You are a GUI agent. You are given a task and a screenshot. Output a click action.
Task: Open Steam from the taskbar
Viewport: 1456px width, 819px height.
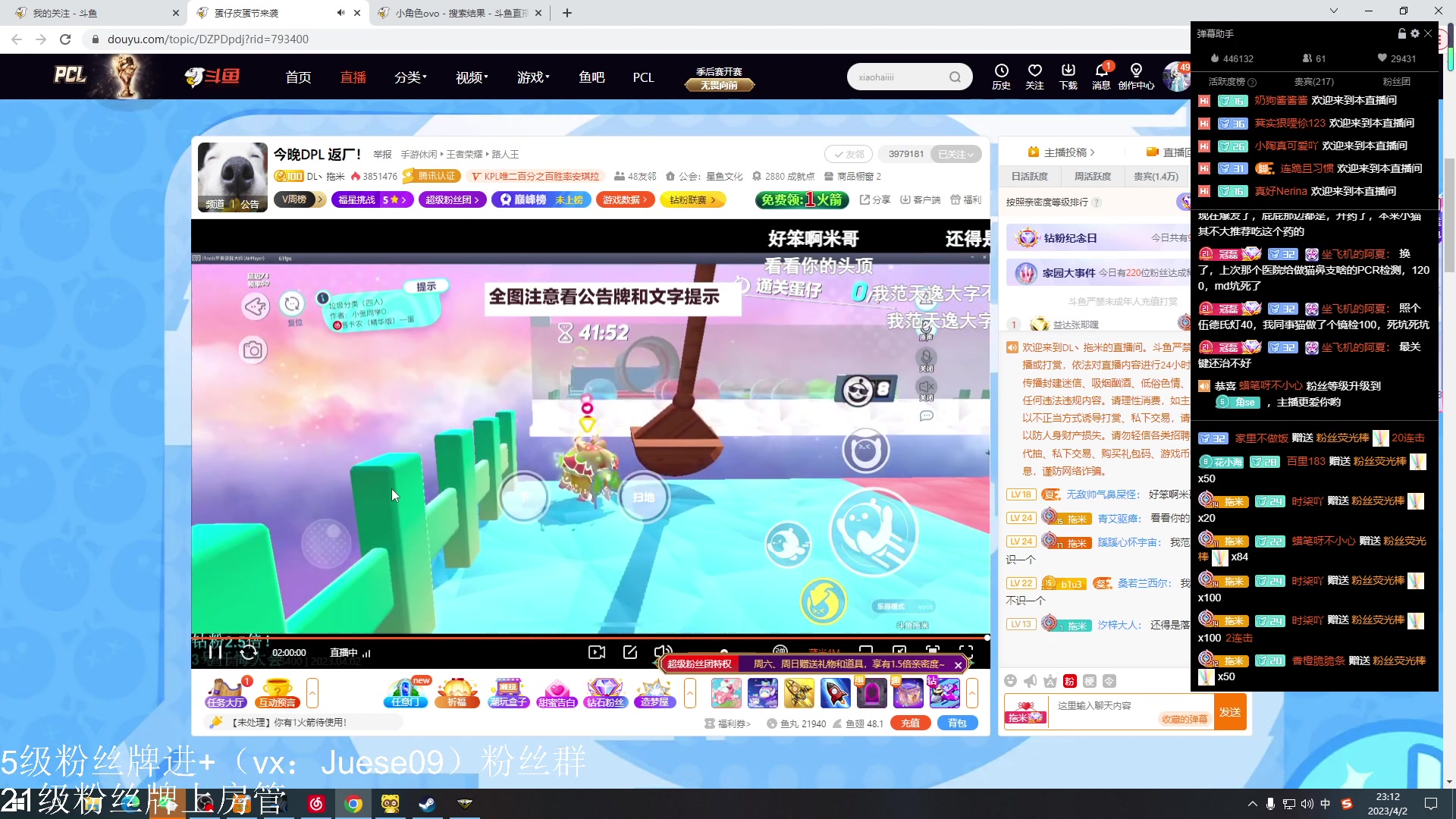[x=428, y=804]
